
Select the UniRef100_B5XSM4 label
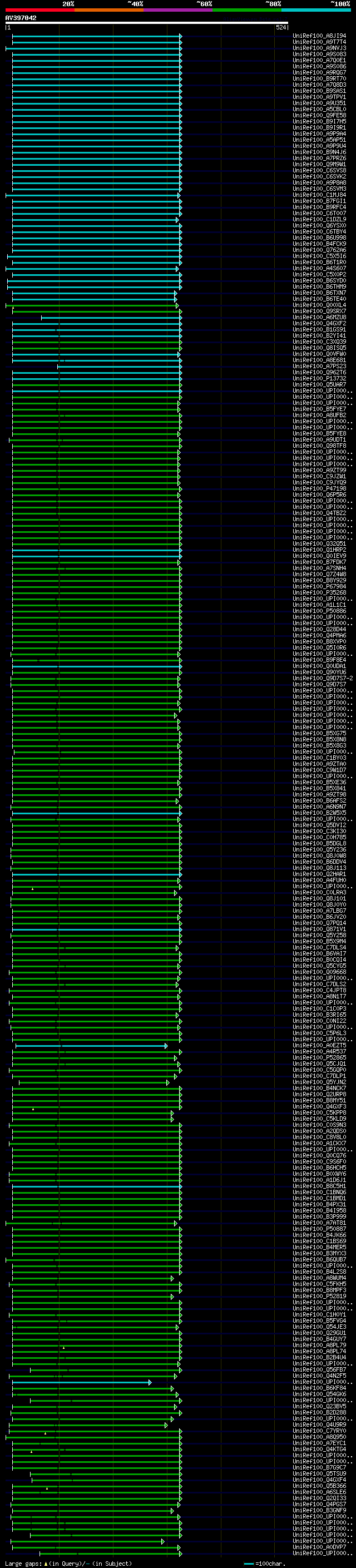click(319, 942)
